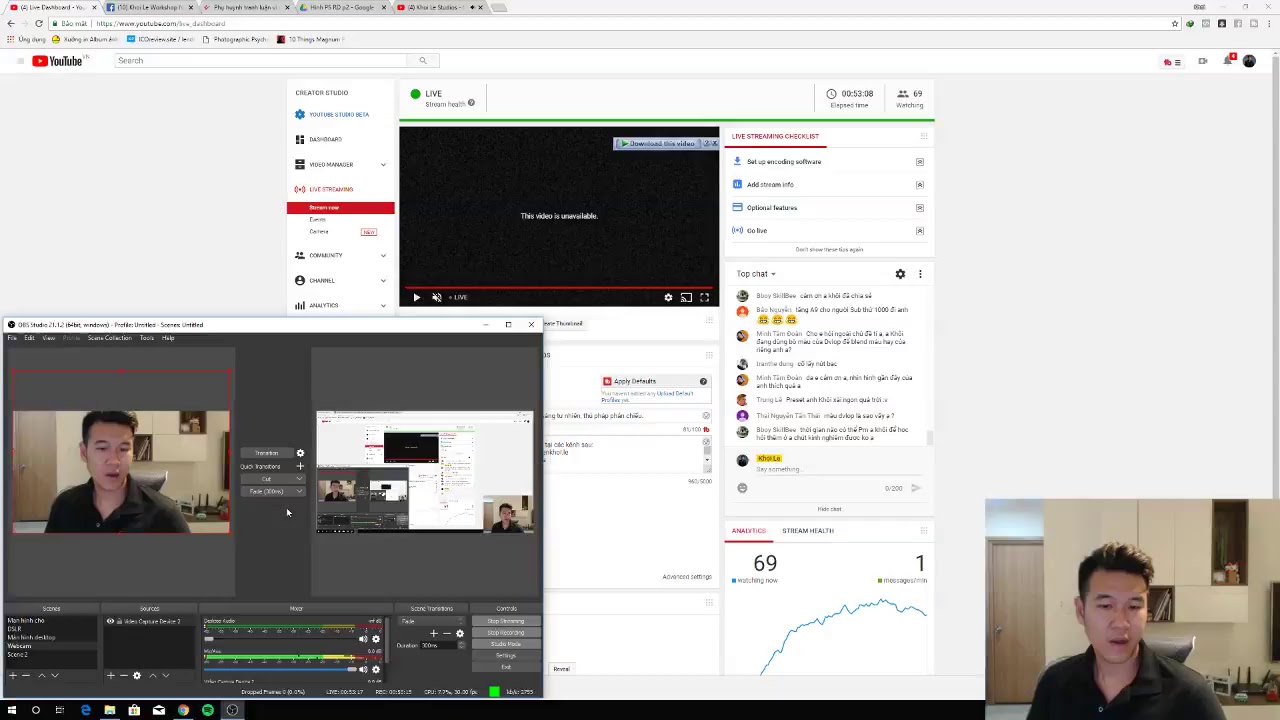Click the YouTube player progress bar
Viewport: 1280px width, 720px height.
point(559,287)
